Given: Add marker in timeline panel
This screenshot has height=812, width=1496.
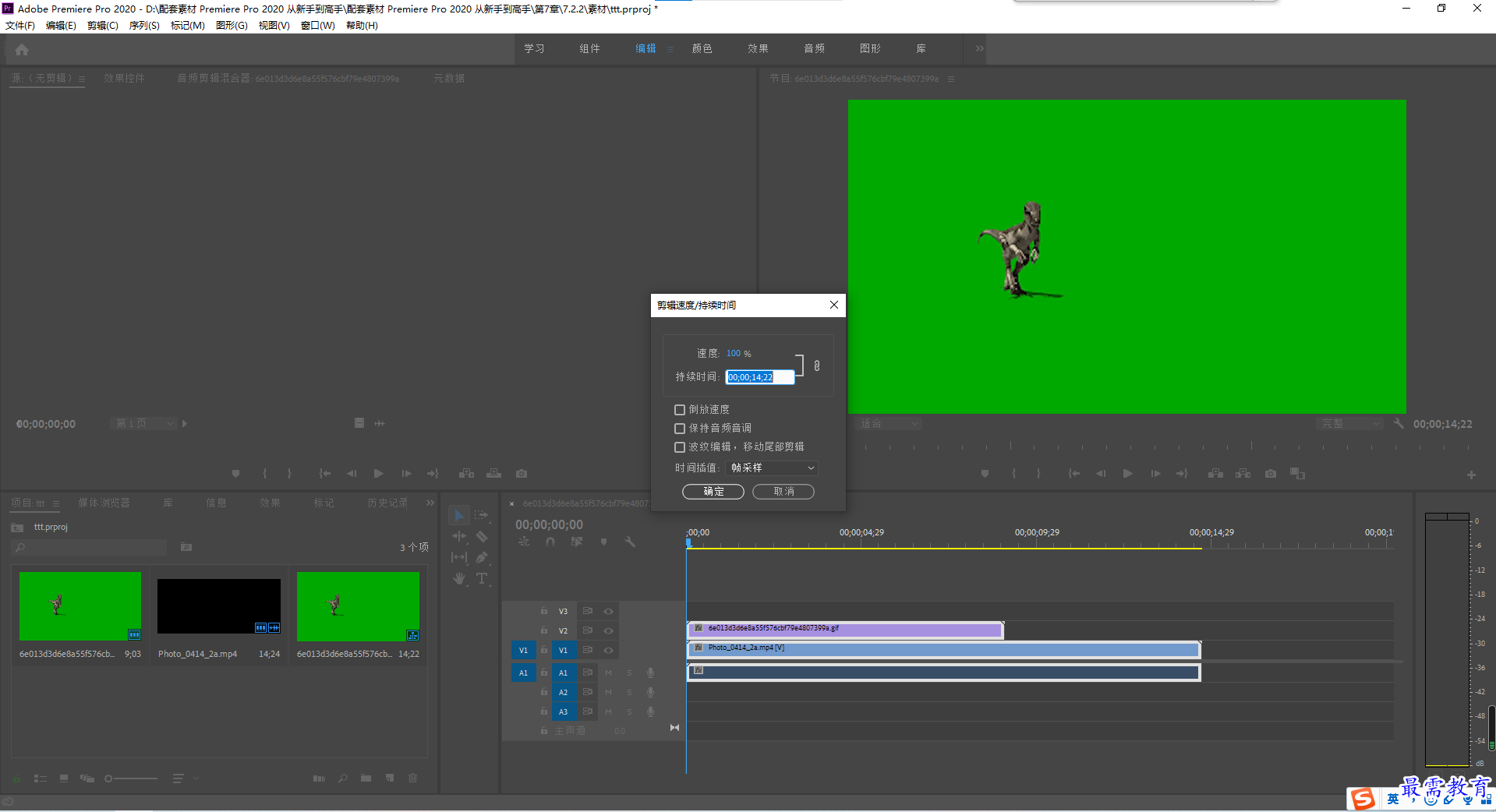Looking at the screenshot, I should [x=603, y=542].
